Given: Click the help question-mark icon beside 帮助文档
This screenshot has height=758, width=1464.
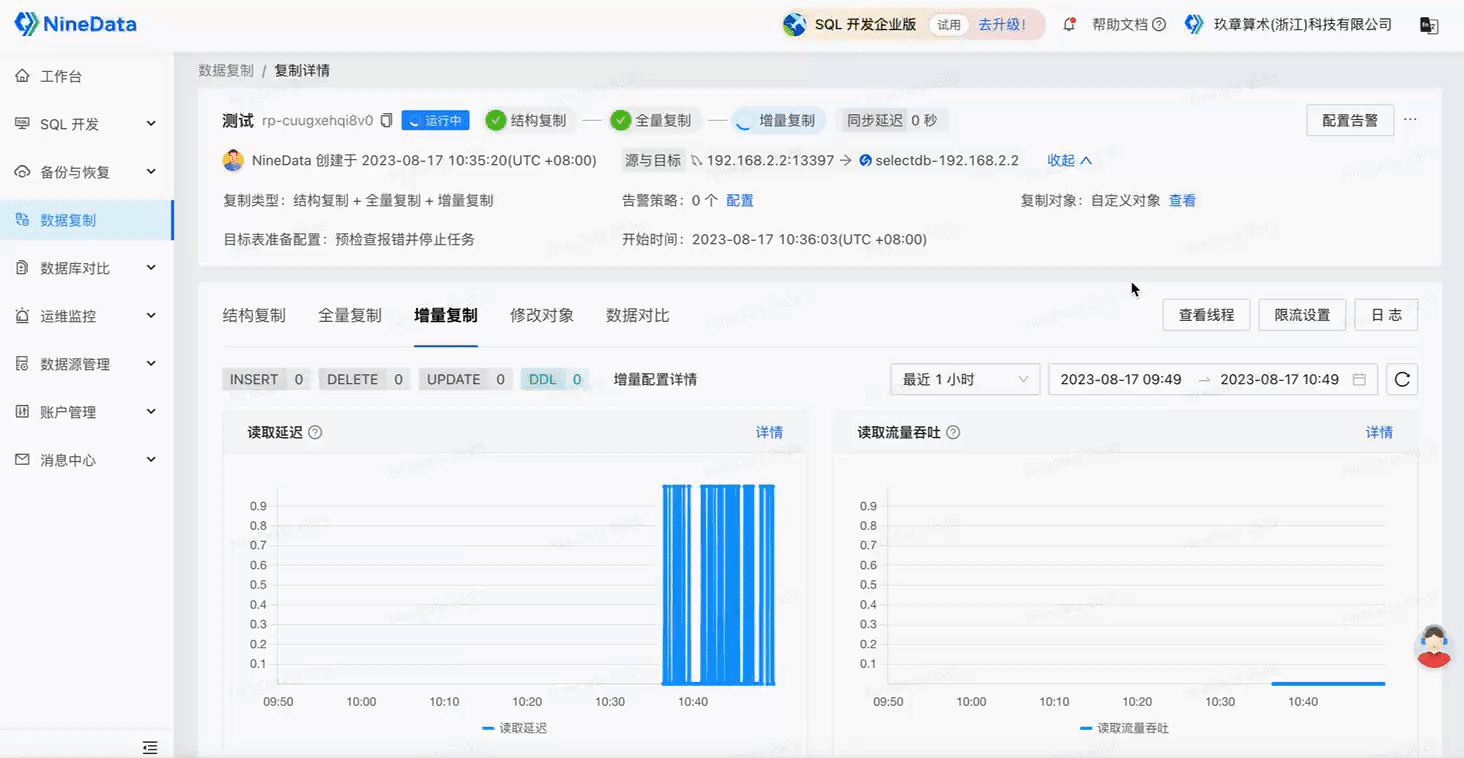Looking at the screenshot, I should tap(1159, 24).
